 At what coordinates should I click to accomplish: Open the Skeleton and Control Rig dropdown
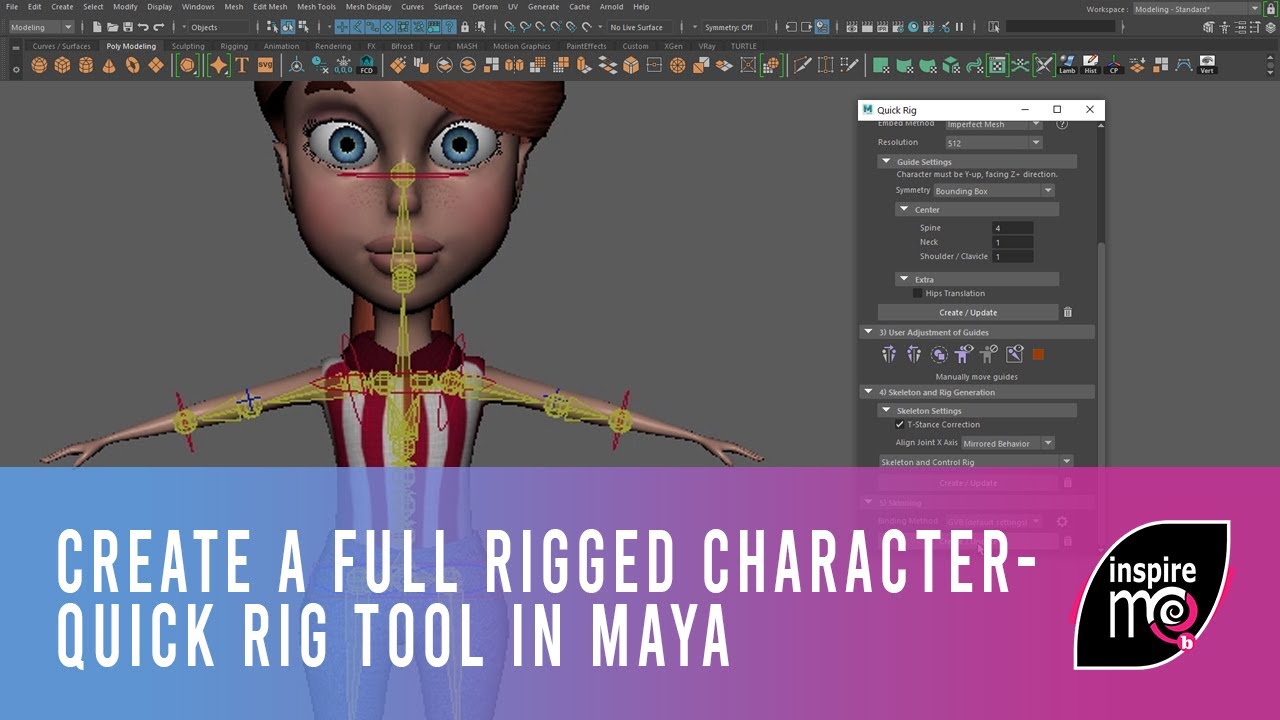click(x=975, y=462)
